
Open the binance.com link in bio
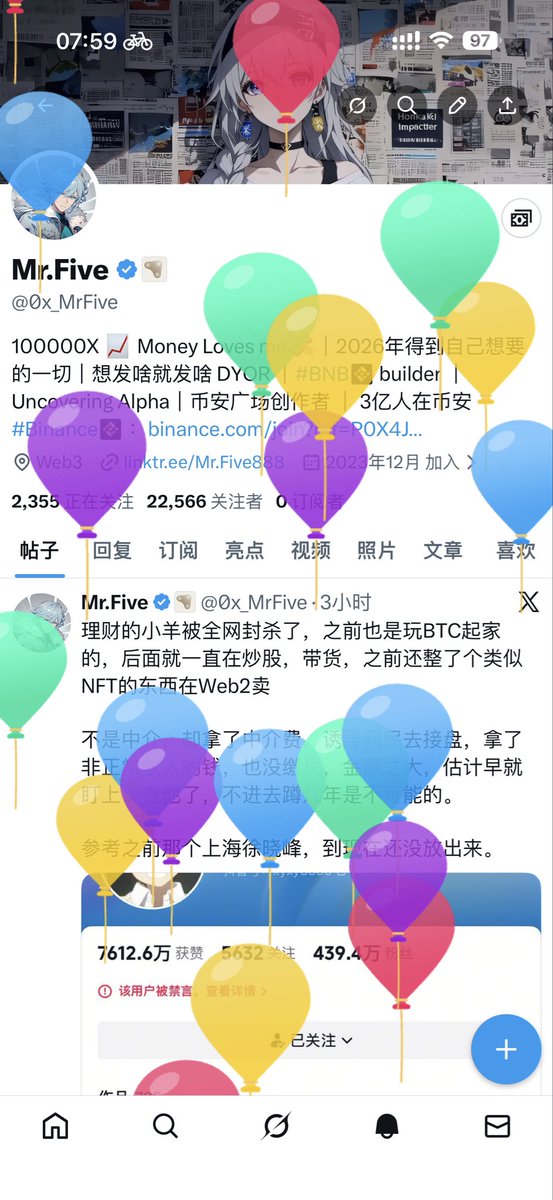point(285,429)
